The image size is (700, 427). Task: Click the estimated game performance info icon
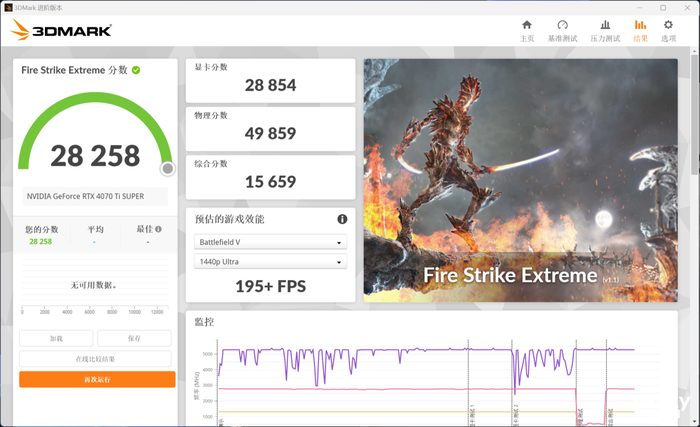[x=342, y=219]
